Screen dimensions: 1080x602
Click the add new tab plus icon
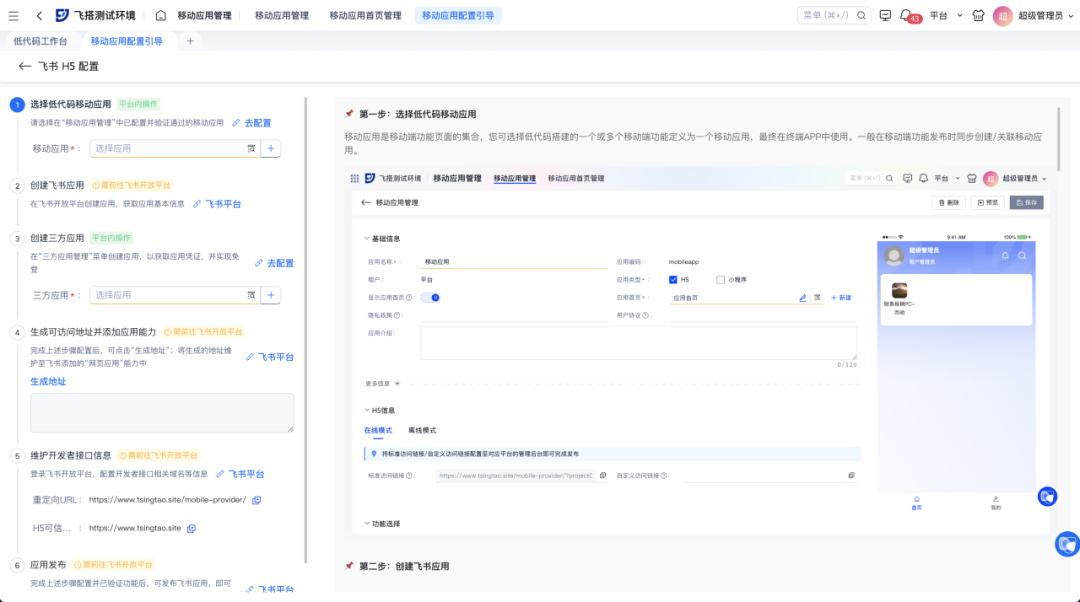click(190, 41)
